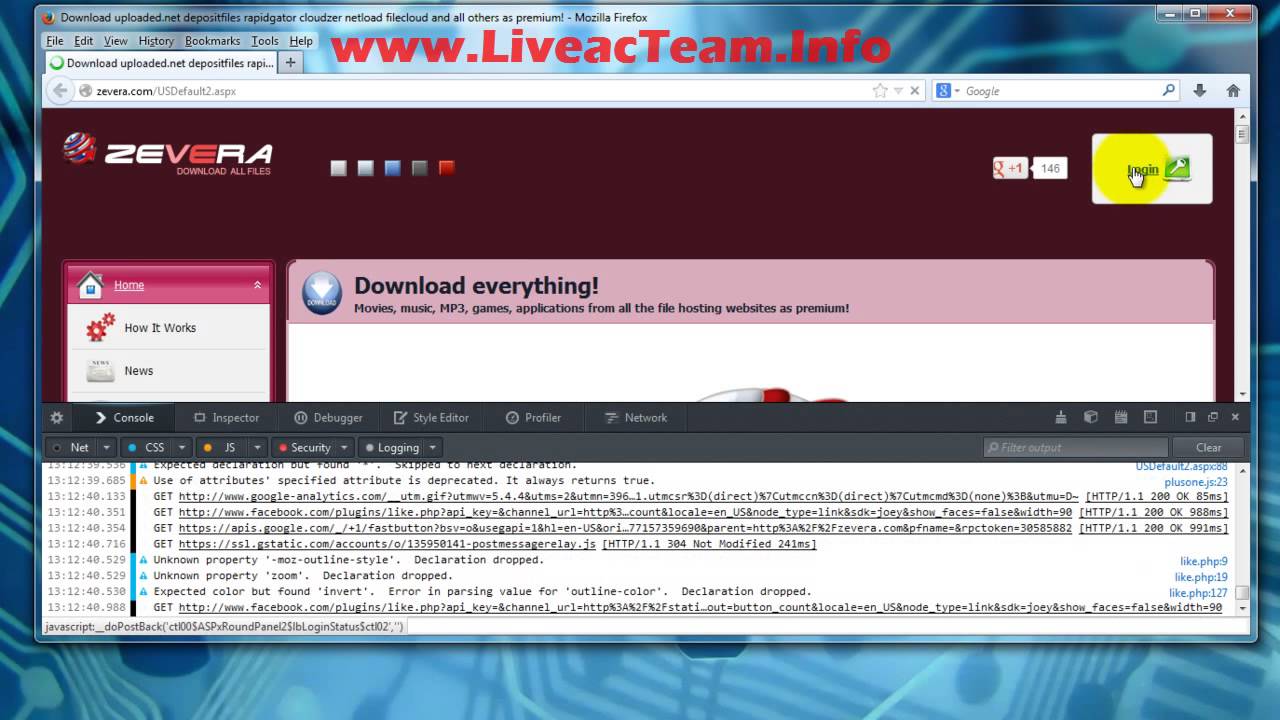Toggle the Security log filter
Viewport: 1280px width, 720px height.
[305, 447]
